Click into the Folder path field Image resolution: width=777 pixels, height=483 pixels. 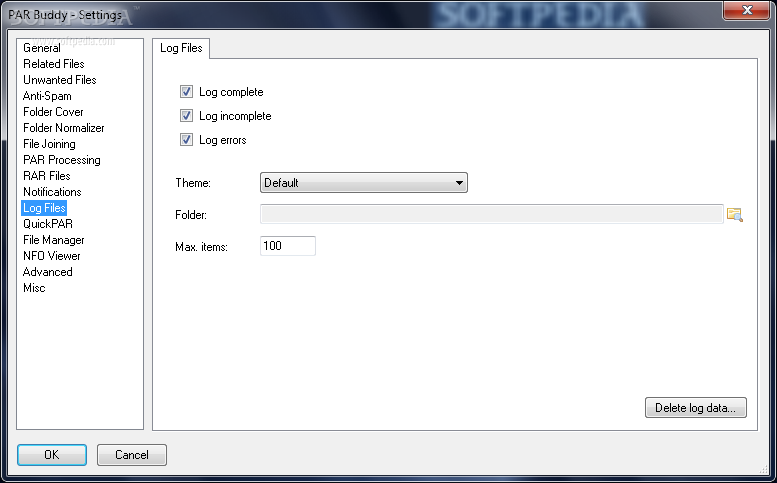pyautogui.click(x=492, y=214)
